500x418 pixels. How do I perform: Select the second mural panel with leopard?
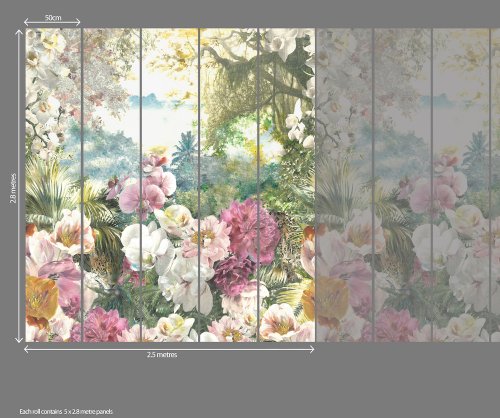(x=111, y=185)
